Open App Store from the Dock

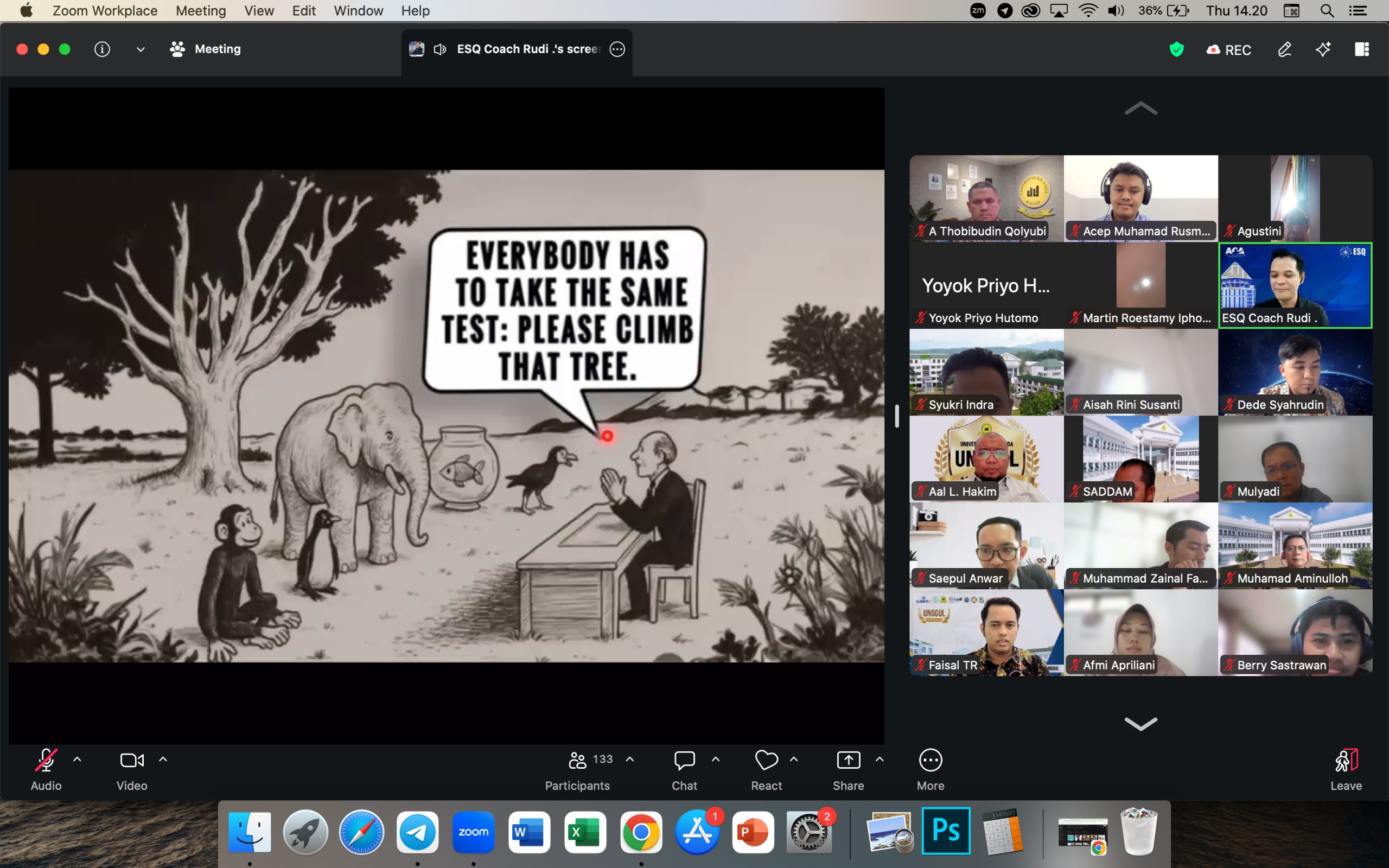[697, 832]
